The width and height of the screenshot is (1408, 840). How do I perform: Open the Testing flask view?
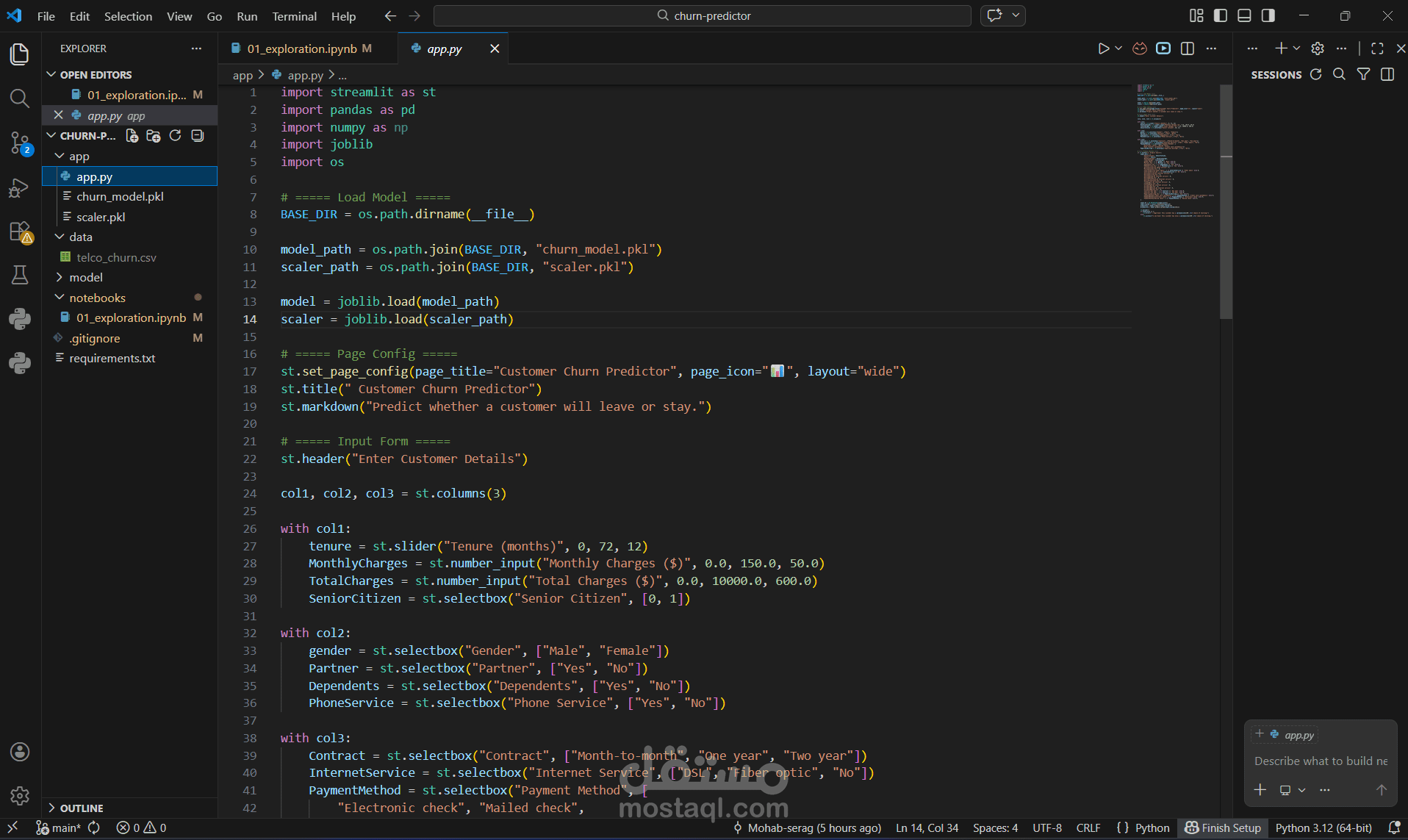pyautogui.click(x=20, y=275)
